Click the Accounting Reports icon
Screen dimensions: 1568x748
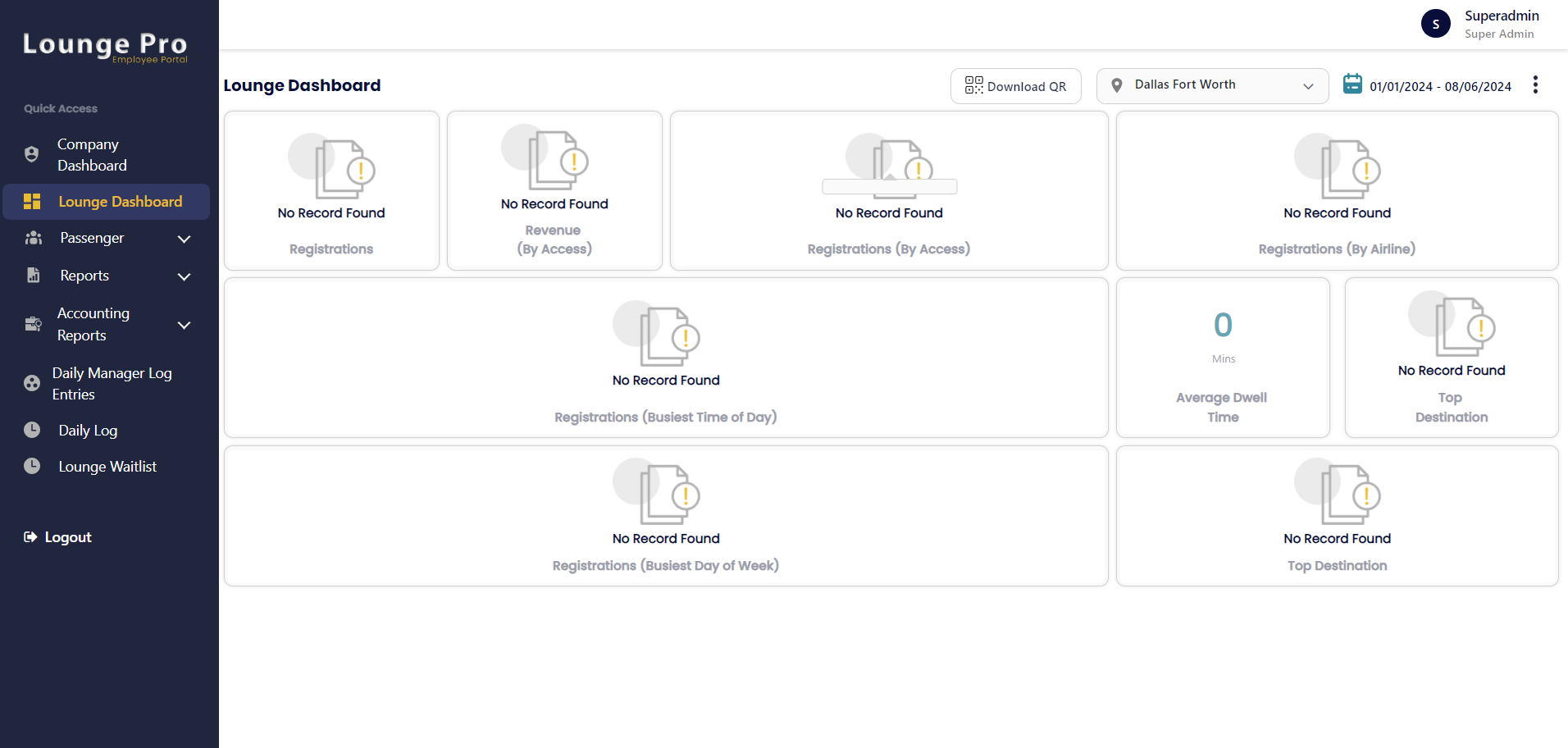pos(33,324)
